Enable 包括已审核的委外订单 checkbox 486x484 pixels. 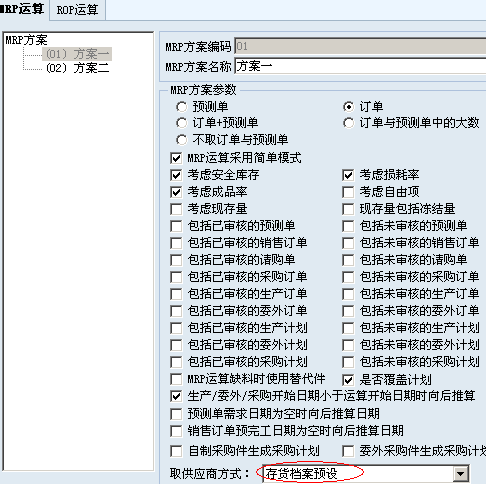176,311
